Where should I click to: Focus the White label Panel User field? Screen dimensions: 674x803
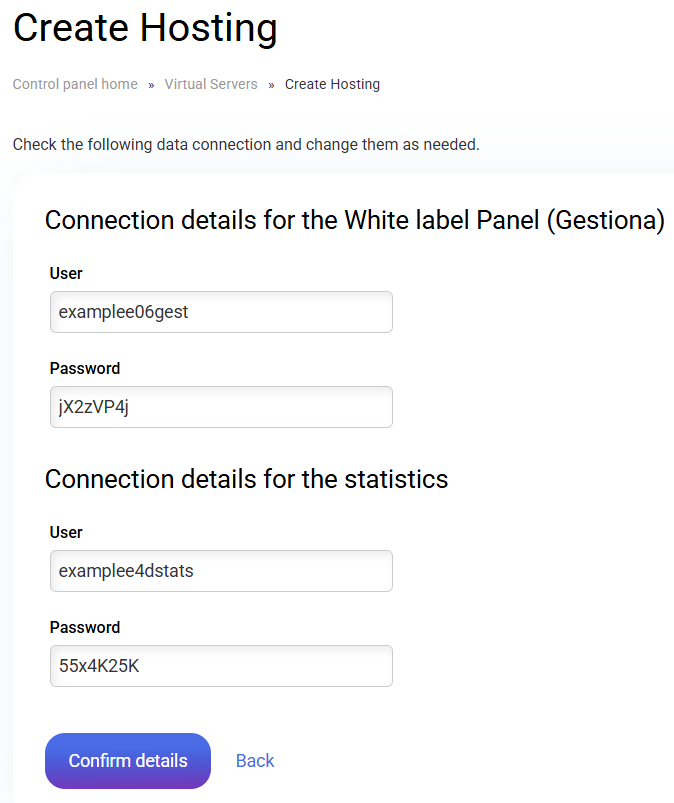221,312
